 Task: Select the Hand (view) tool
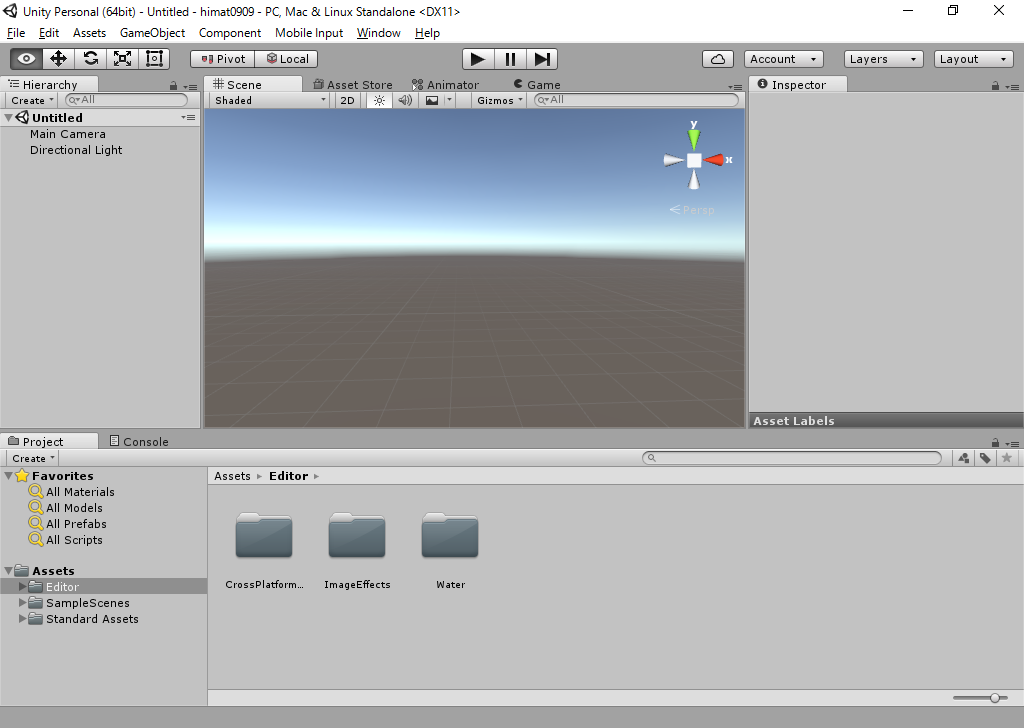(x=26, y=59)
